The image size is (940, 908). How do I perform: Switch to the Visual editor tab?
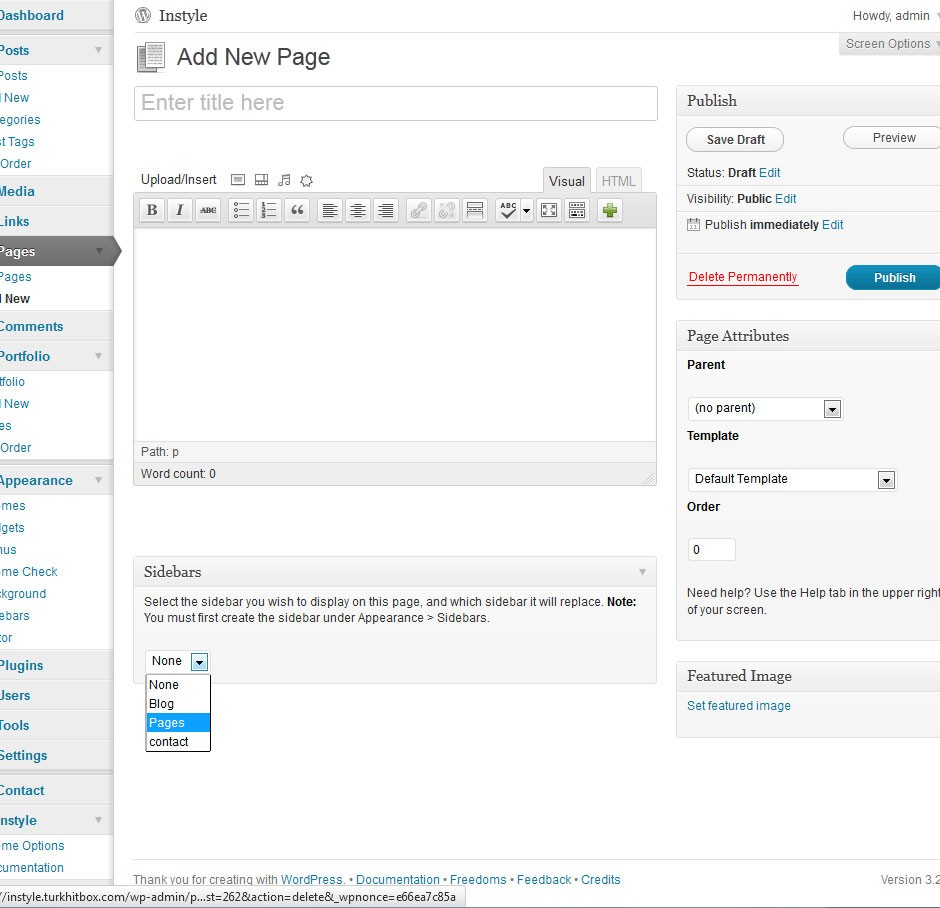click(x=567, y=181)
